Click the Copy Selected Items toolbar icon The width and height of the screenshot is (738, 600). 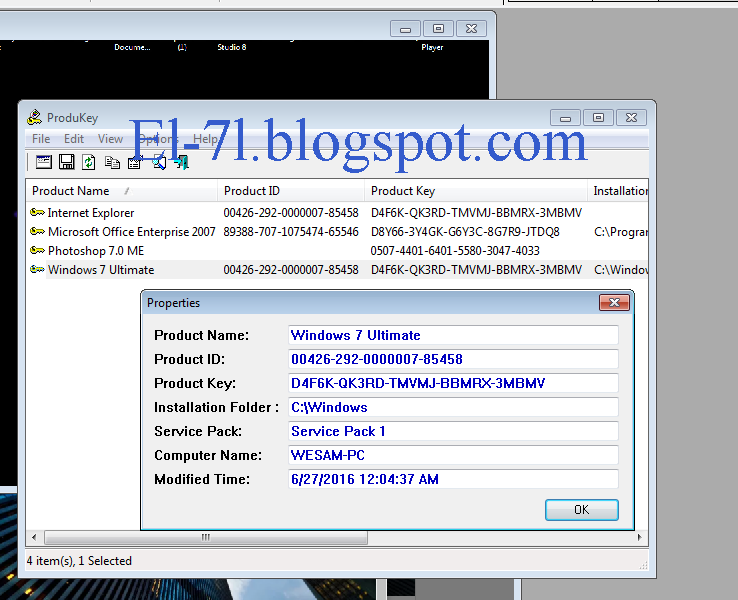[112, 162]
